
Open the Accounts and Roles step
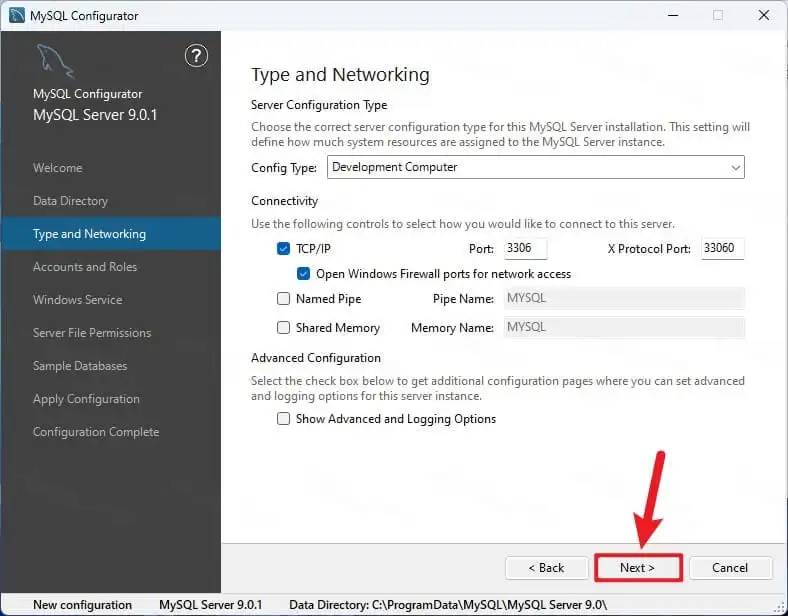(x=85, y=267)
